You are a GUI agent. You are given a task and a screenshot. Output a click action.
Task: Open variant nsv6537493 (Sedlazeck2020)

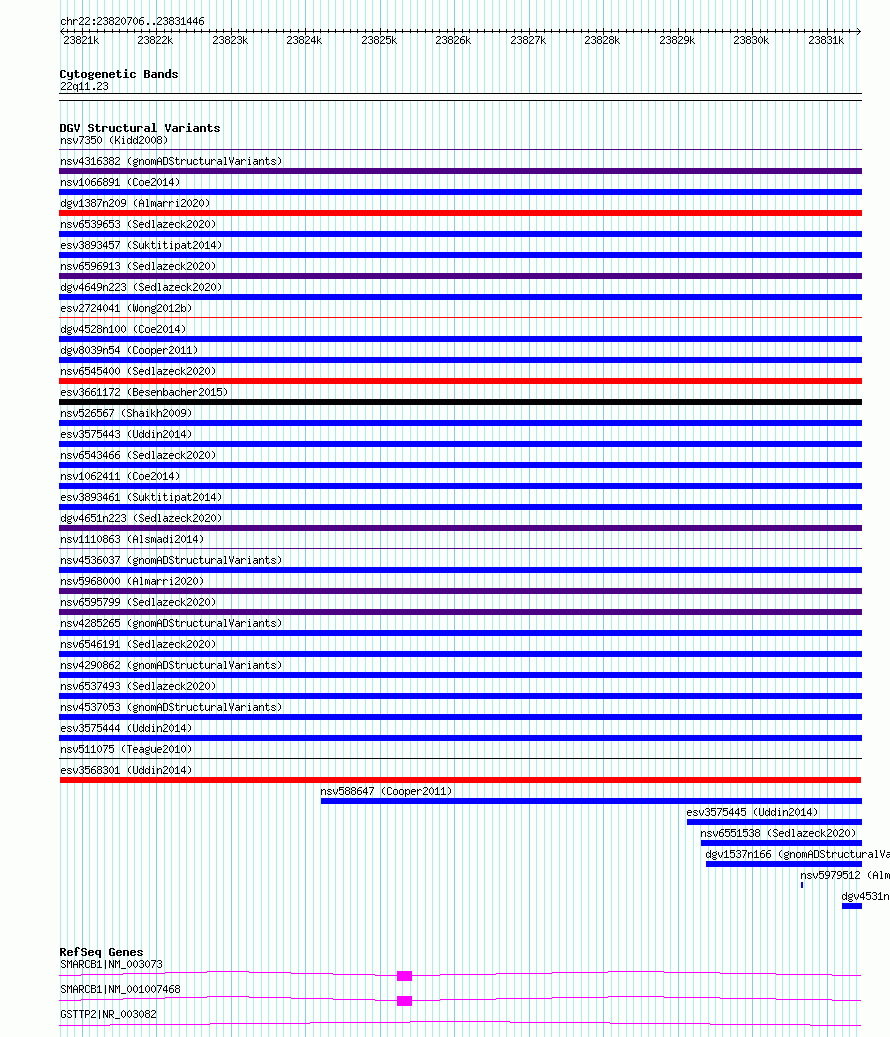tap(138, 686)
